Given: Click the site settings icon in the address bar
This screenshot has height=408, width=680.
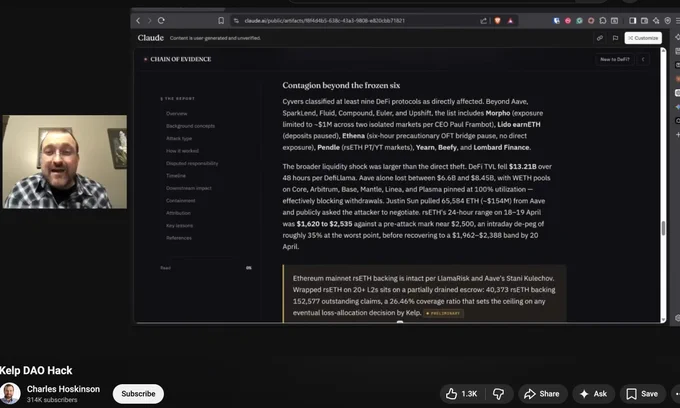Looking at the screenshot, I should (x=236, y=20).
